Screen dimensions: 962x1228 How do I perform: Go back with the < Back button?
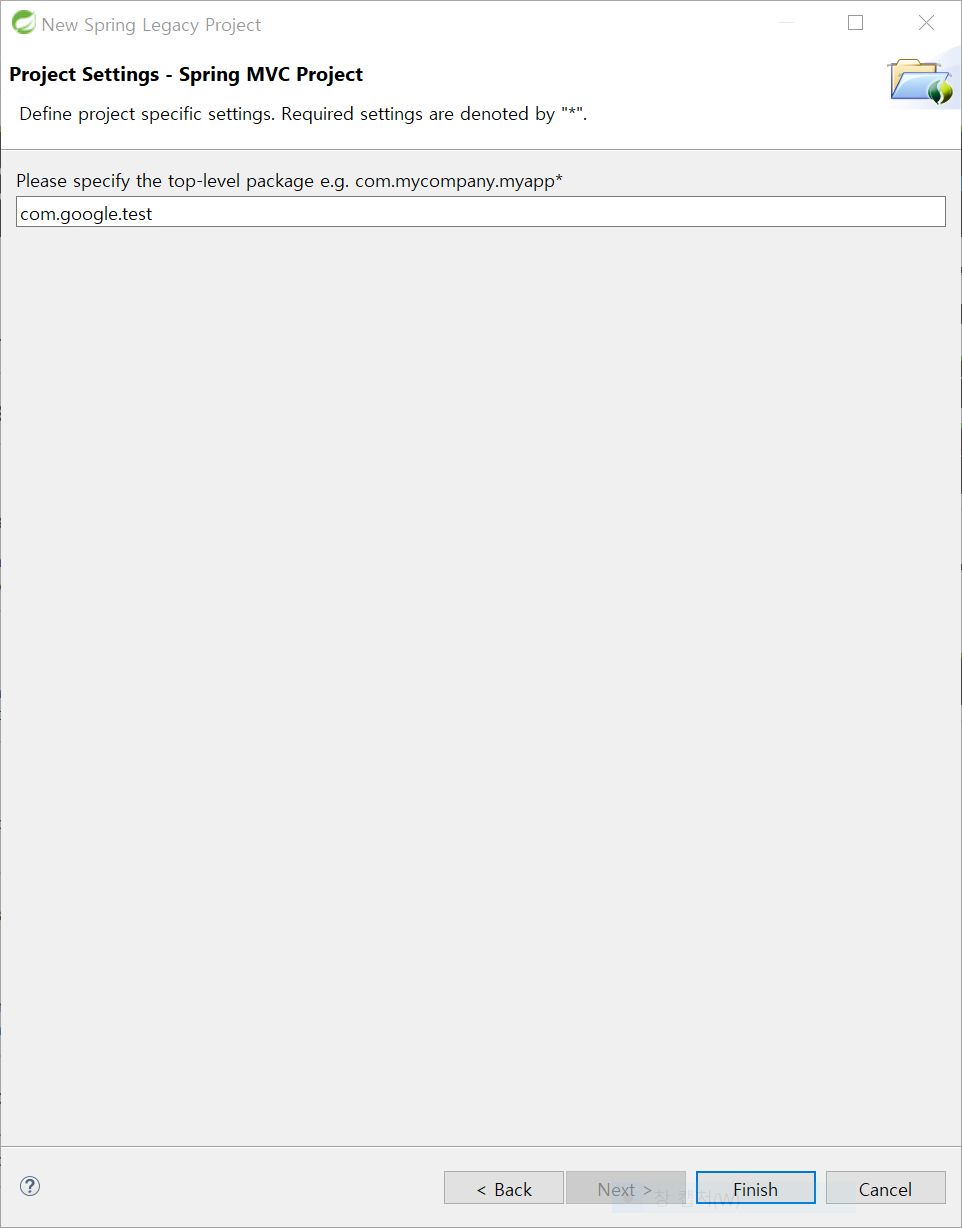coord(504,1188)
